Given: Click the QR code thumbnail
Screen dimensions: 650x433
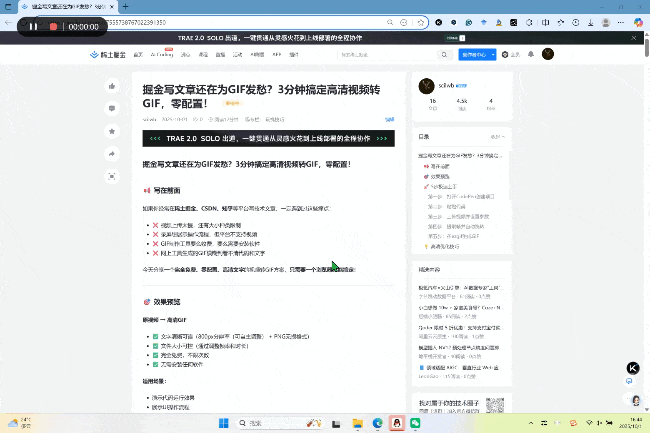Looking at the screenshot, I should pyautogui.click(x=495, y=405).
